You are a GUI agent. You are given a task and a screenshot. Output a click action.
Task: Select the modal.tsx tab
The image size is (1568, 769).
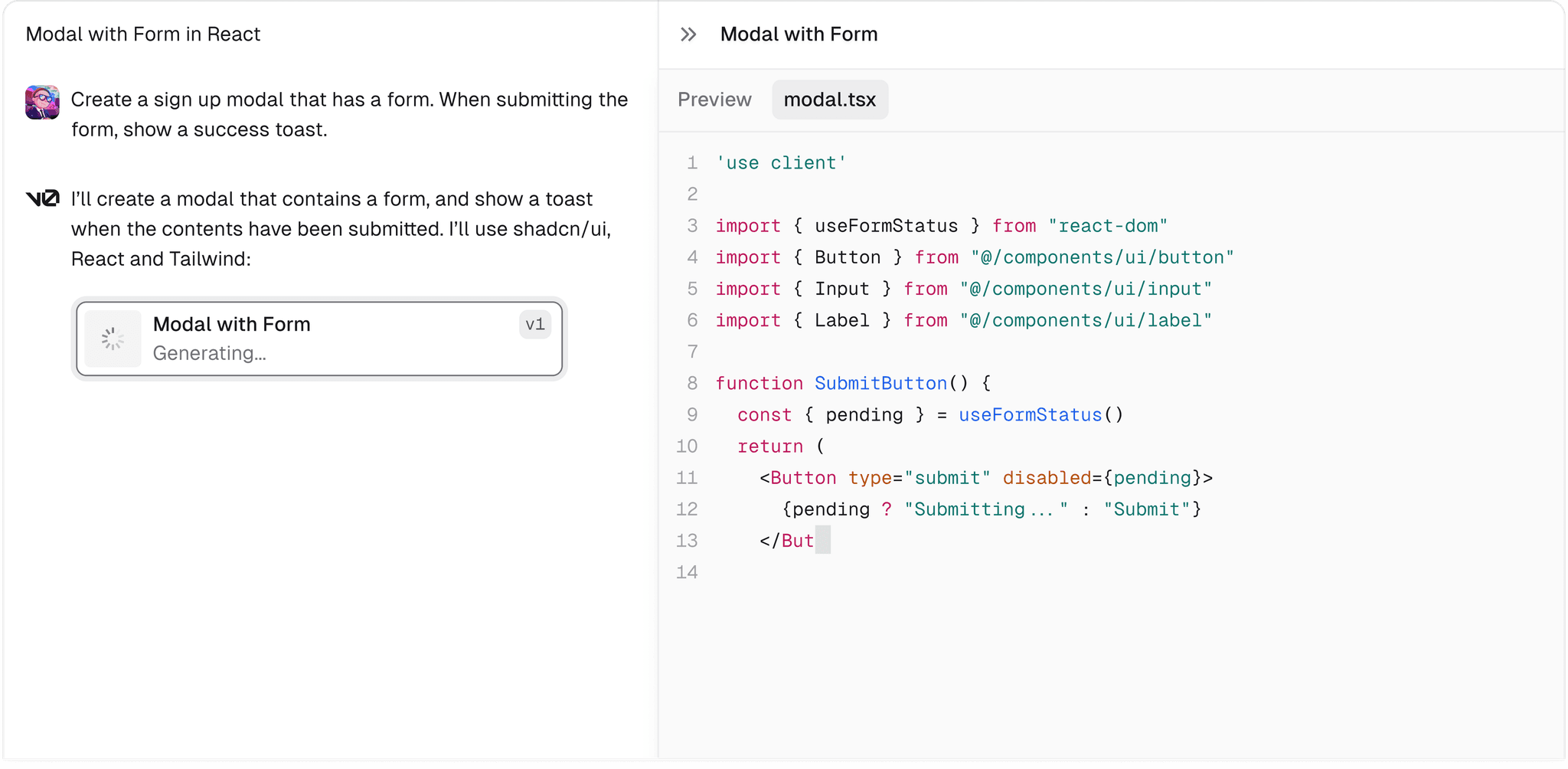click(x=829, y=100)
